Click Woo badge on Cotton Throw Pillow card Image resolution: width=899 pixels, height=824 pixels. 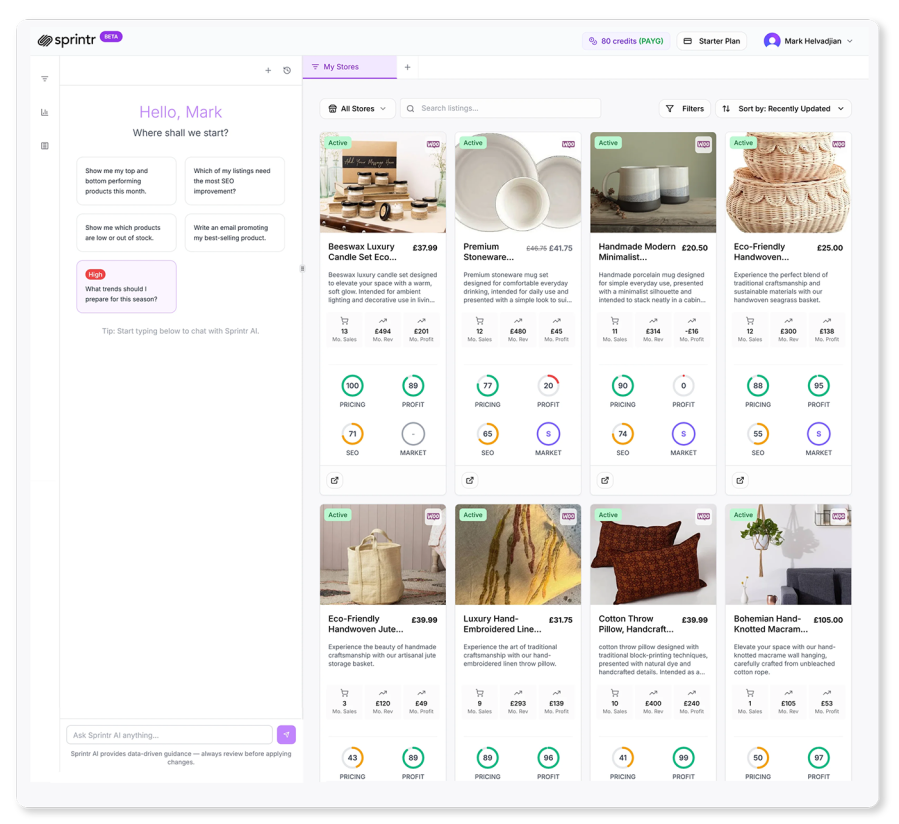tap(703, 516)
